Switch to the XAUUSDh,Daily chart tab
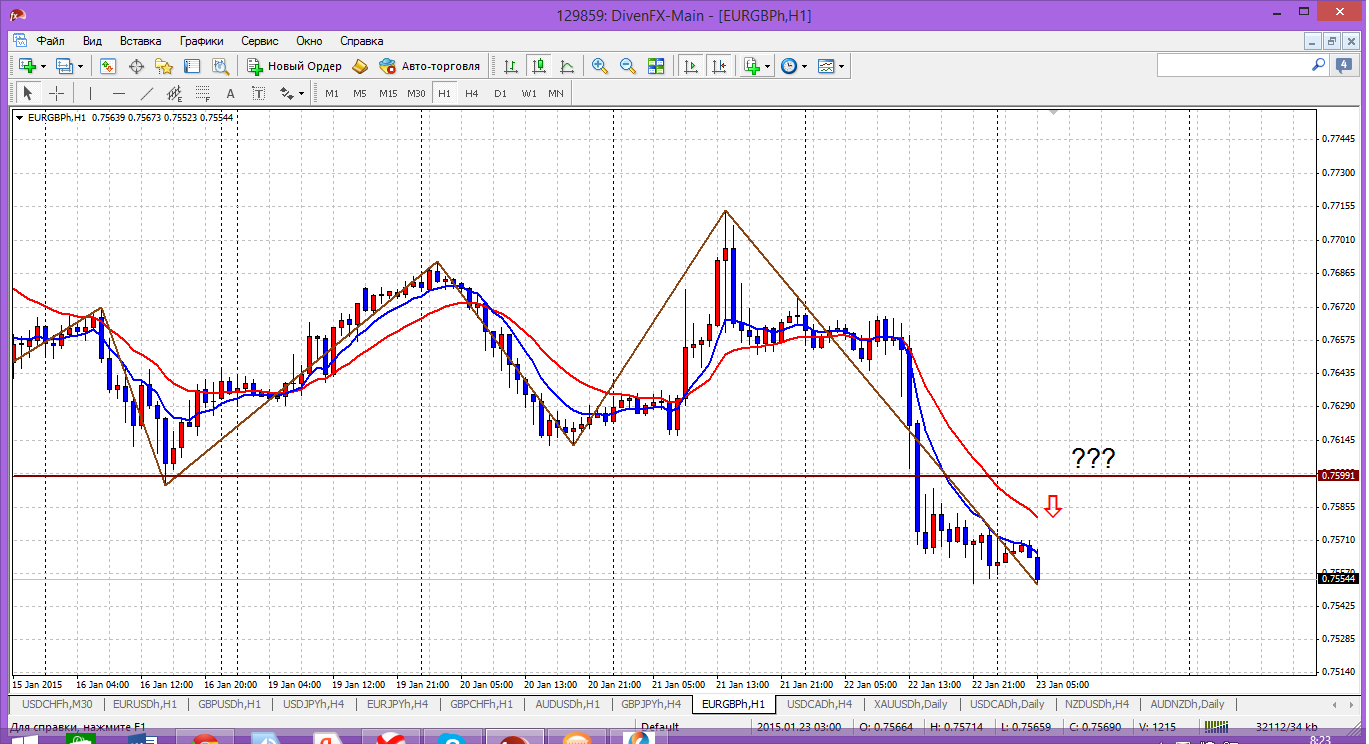Viewport: 1369px width, 744px height. click(x=911, y=704)
